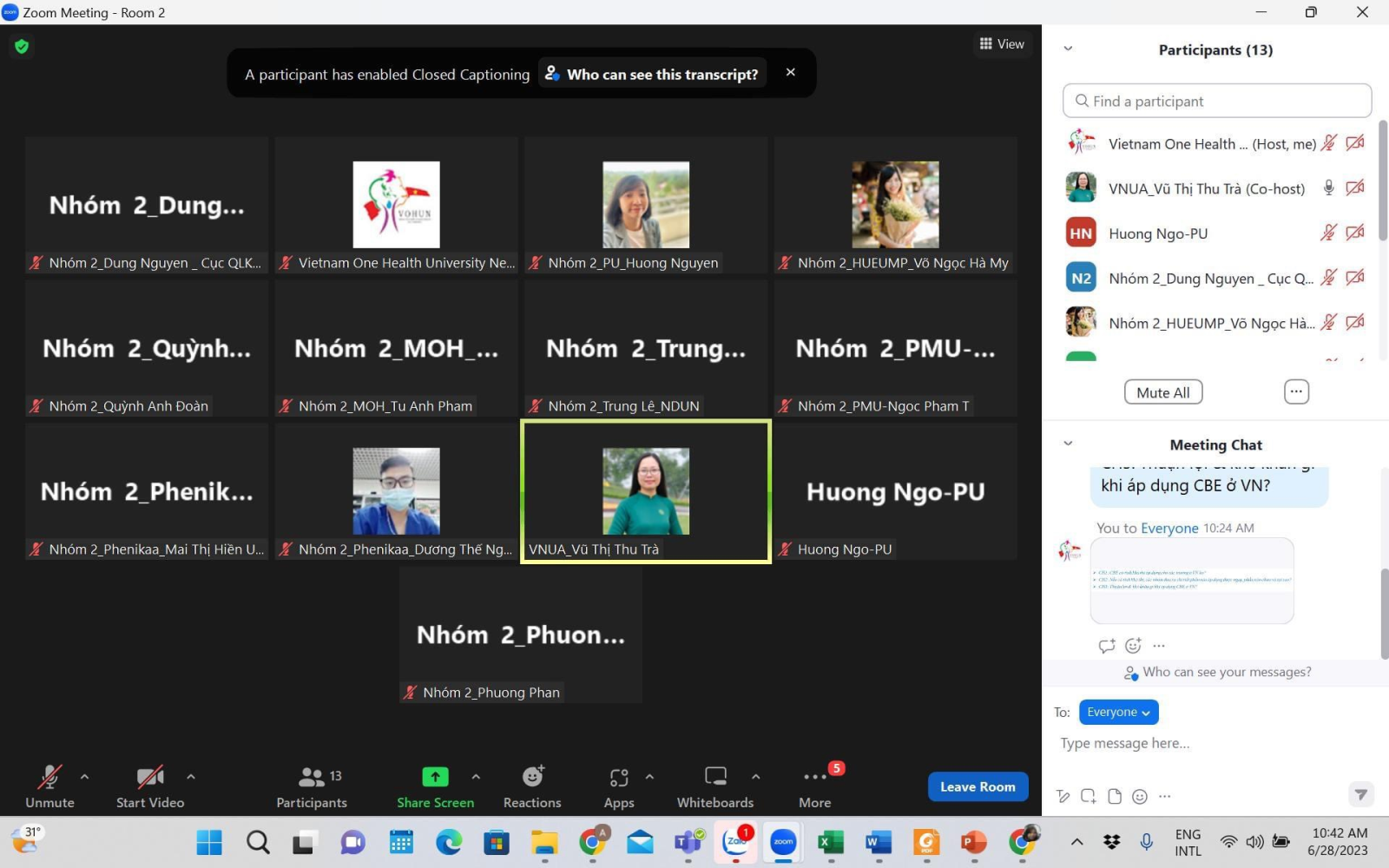Click the Type message here field
Viewport: 1389px width, 868px height.
1215,744
